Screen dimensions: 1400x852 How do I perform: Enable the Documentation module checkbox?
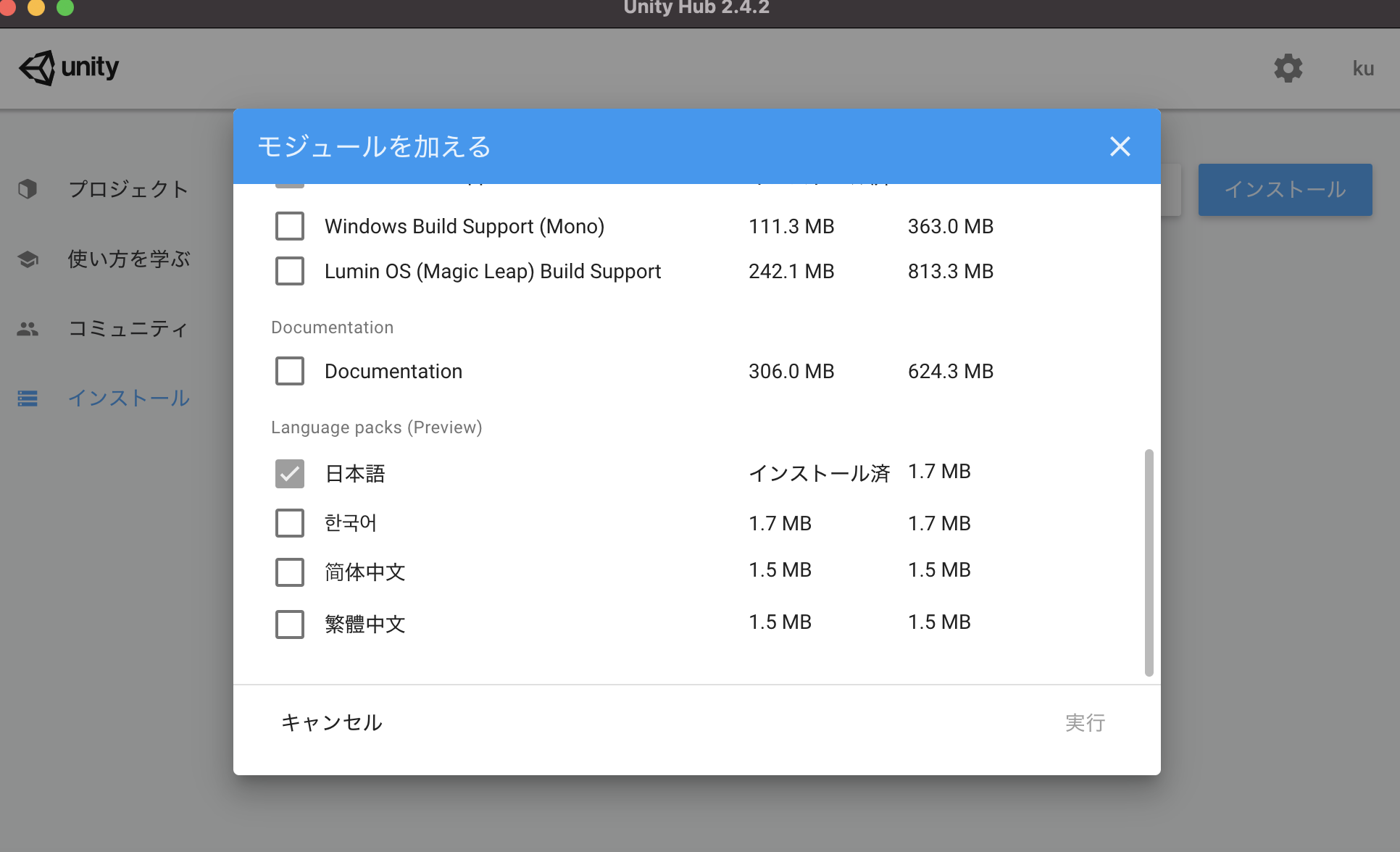click(290, 371)
